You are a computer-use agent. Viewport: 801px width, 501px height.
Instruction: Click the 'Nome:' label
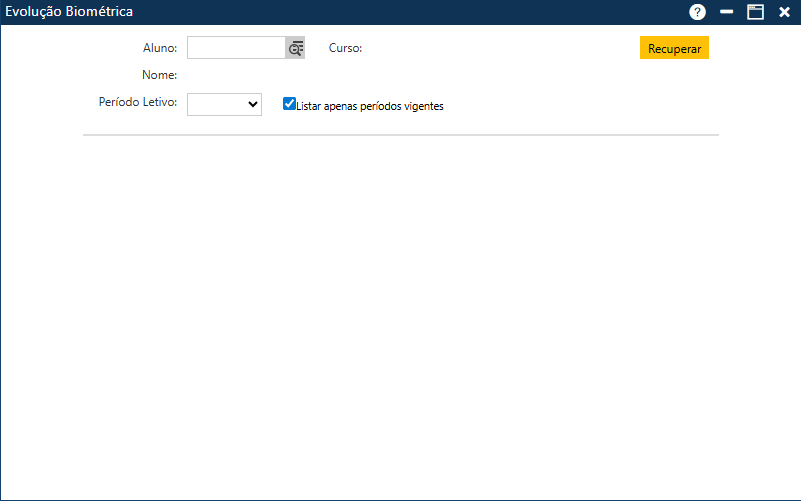(x=159, y=75)
